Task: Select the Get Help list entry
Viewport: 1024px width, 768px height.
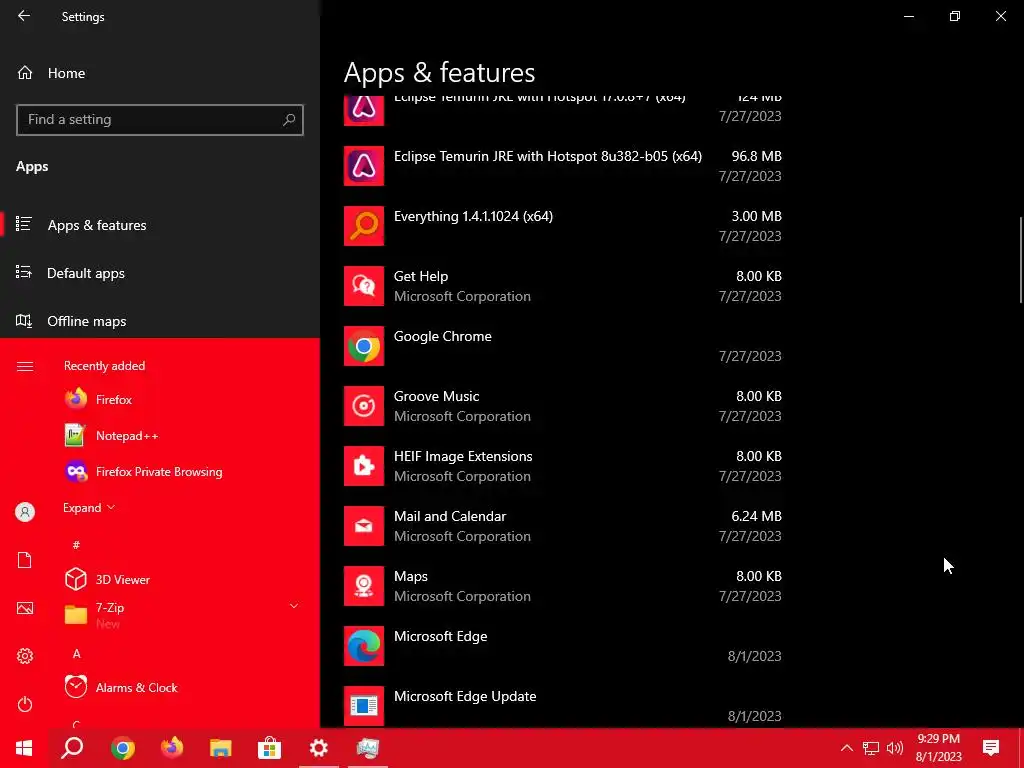Action: click(563, 286)
